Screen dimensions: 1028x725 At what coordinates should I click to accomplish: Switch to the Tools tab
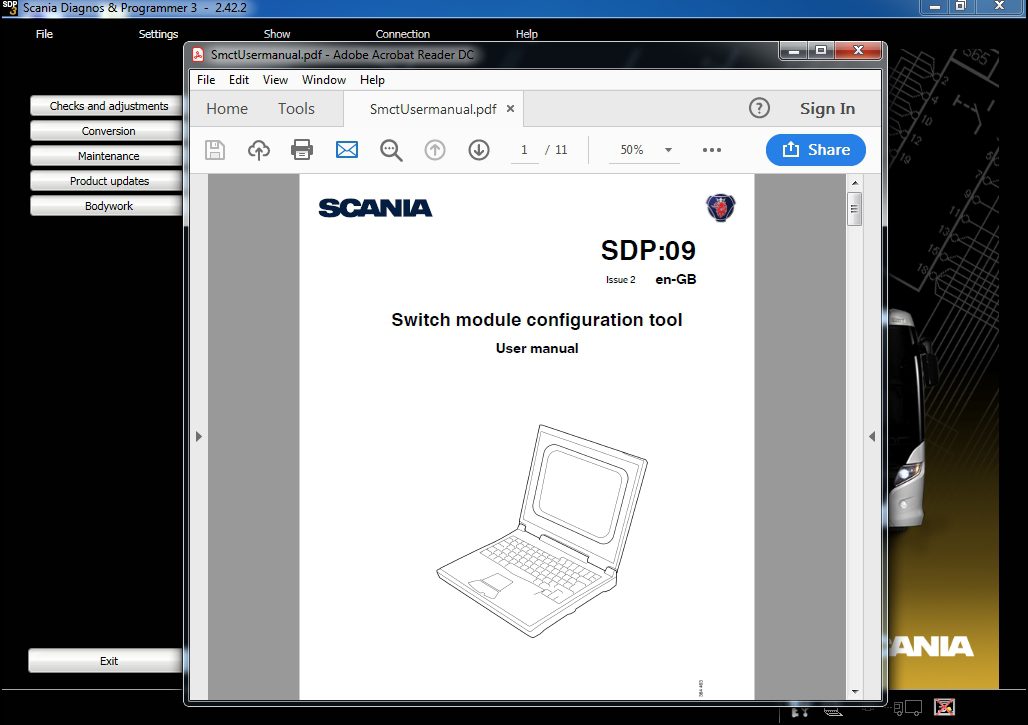click(x=295, y=108)
